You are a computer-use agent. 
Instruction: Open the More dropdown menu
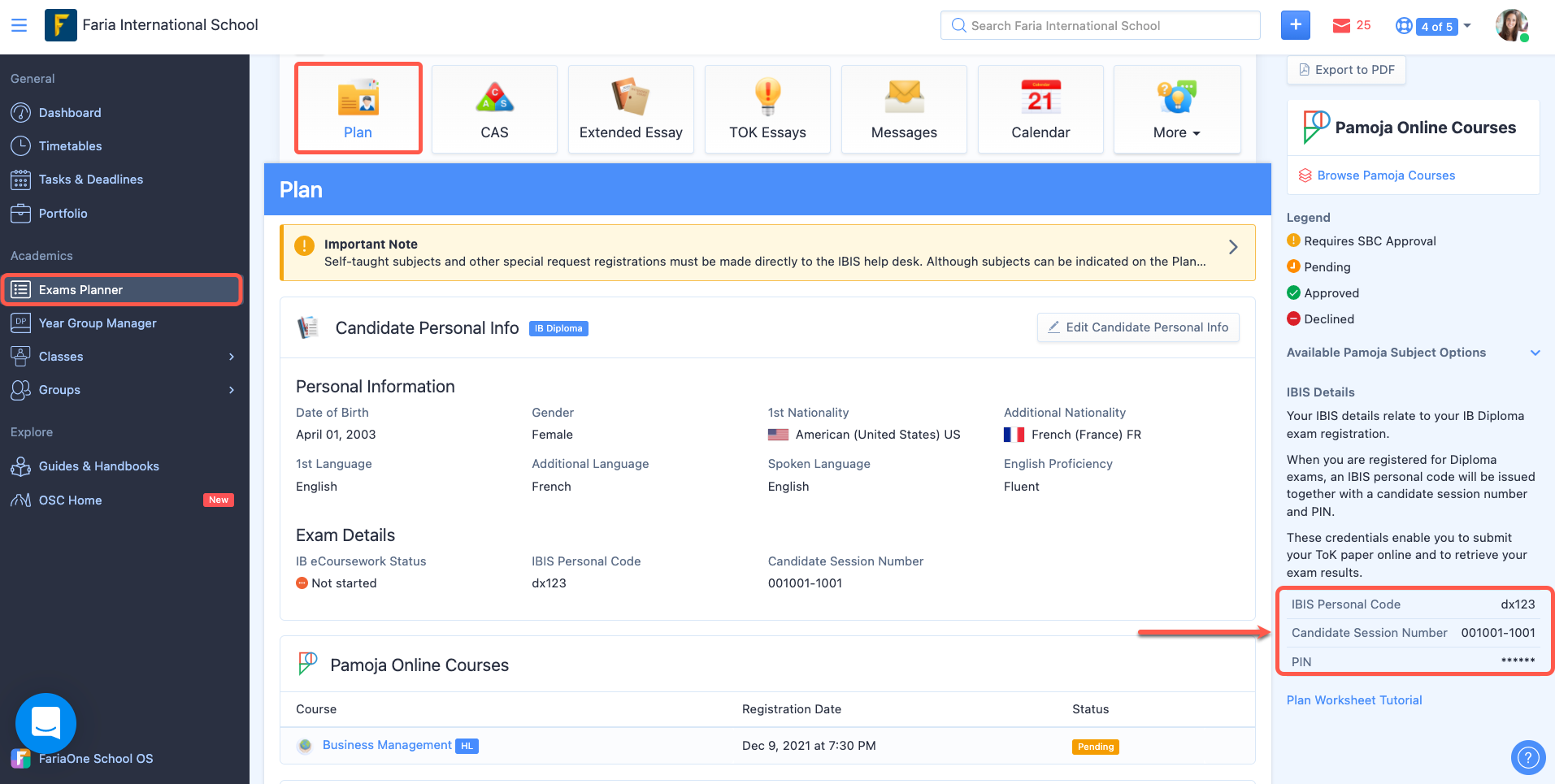[1177, 109]
